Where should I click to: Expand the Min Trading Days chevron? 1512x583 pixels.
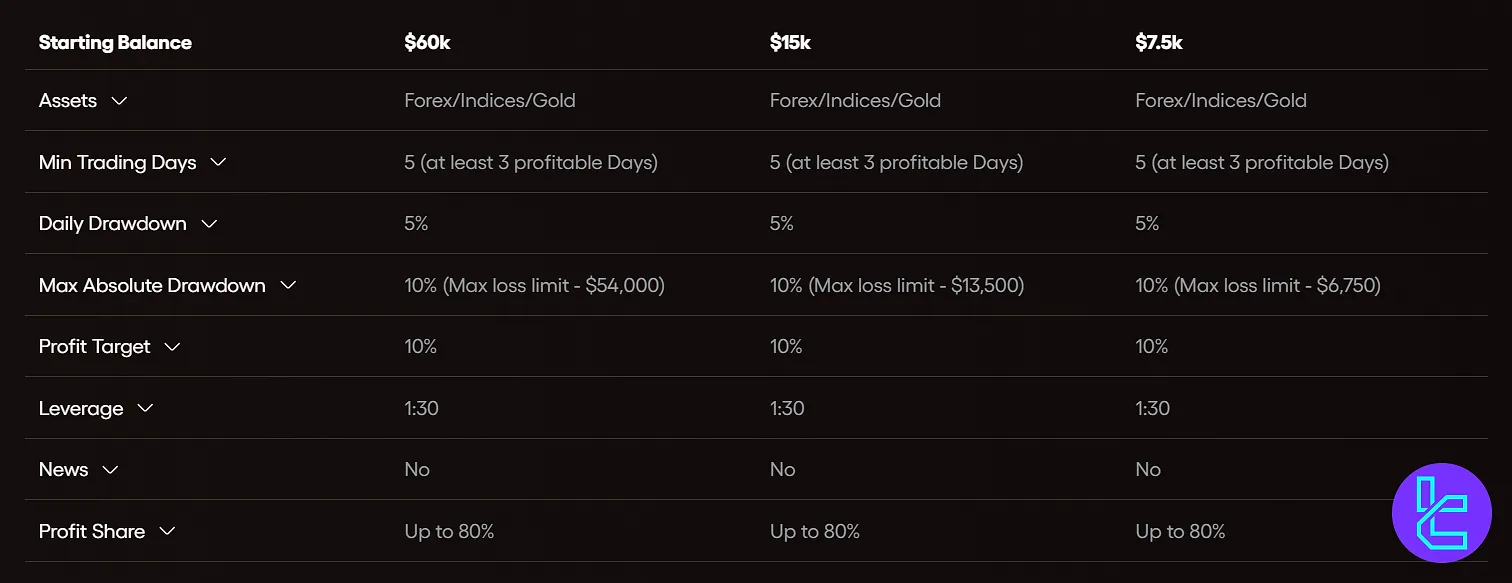[218, 162]
